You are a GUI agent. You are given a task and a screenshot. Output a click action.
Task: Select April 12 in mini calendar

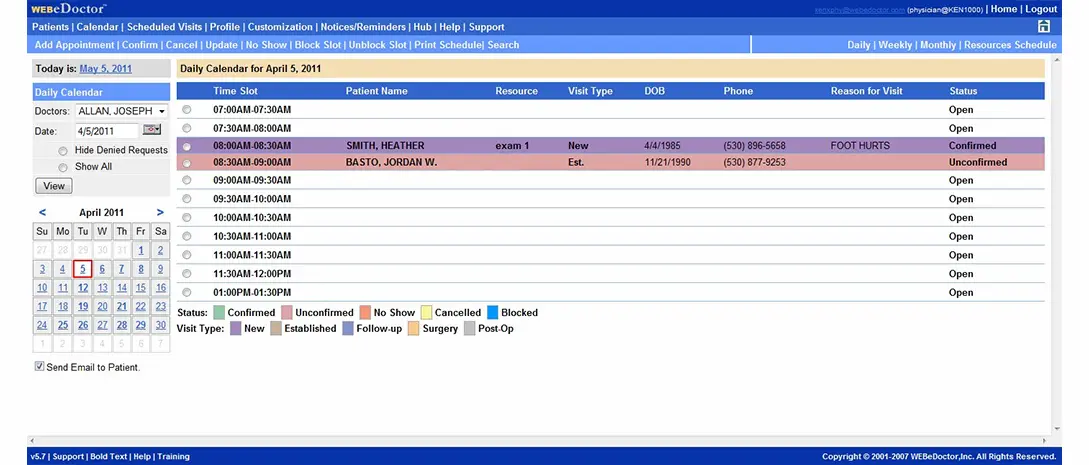(83, 288)
